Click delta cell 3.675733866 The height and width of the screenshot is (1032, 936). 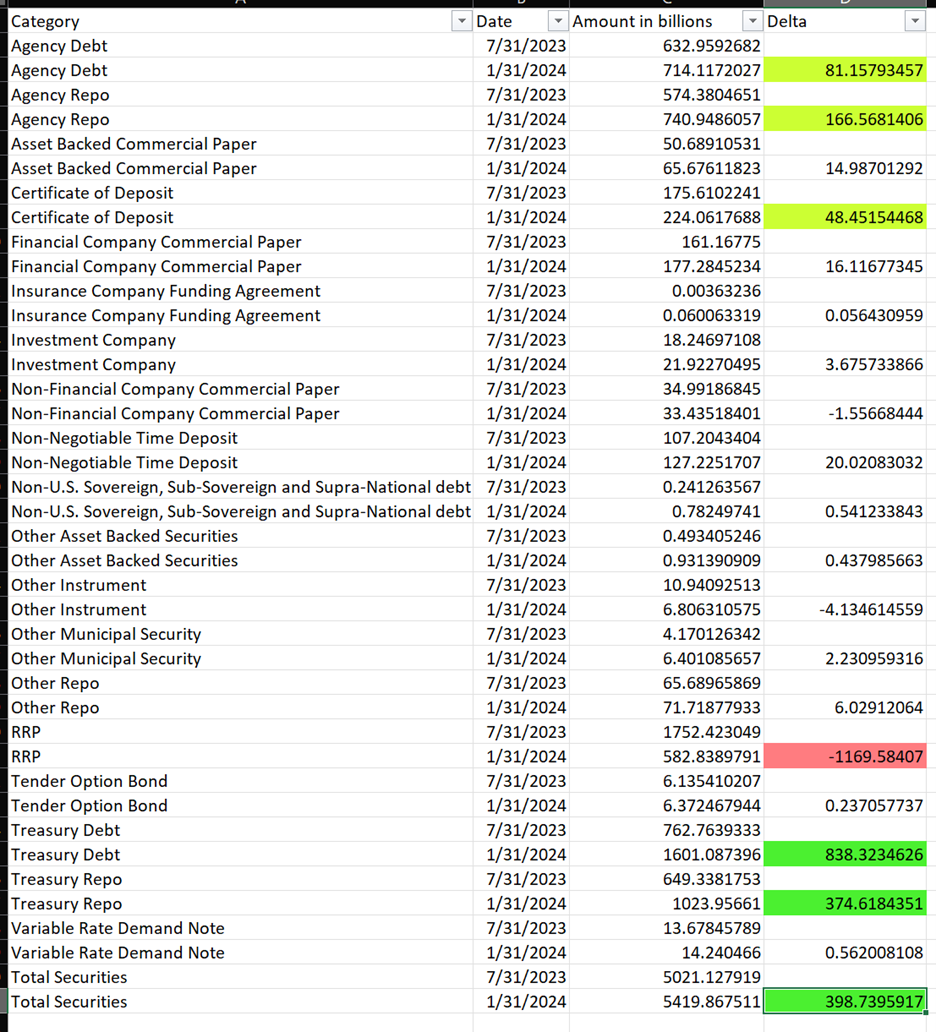coord(845,365)
